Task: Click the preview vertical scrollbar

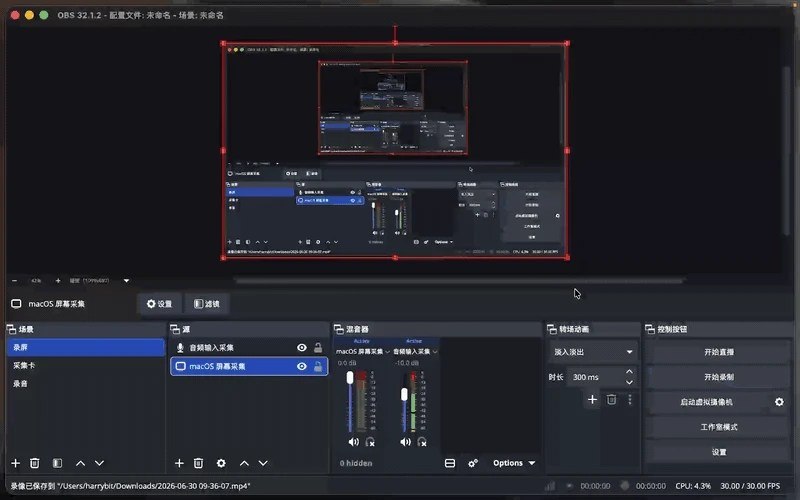Action: pyautogui.click(x=787, y=151)
